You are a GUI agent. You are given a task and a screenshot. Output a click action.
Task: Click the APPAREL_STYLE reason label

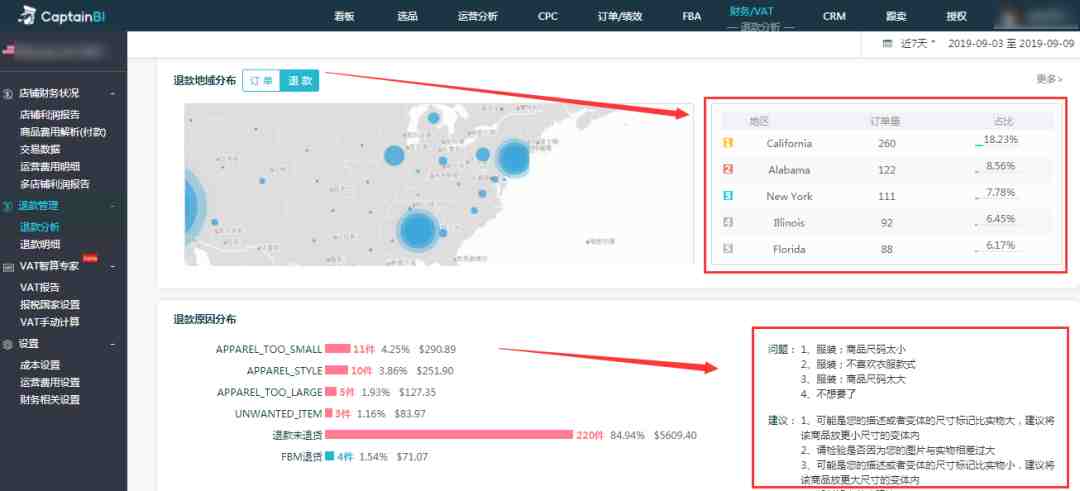[x=284, y=370]
